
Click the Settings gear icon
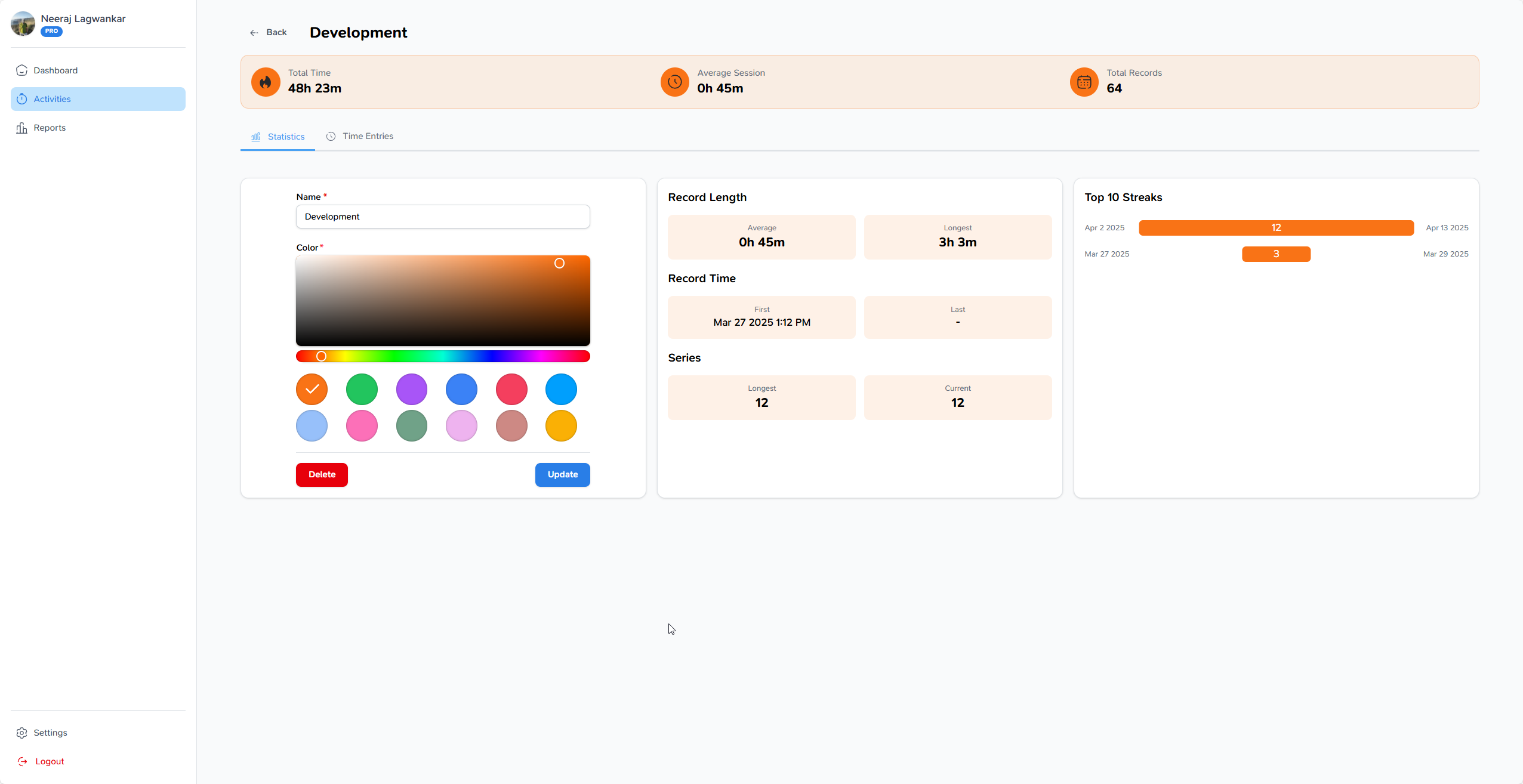[x=22, y=732]
